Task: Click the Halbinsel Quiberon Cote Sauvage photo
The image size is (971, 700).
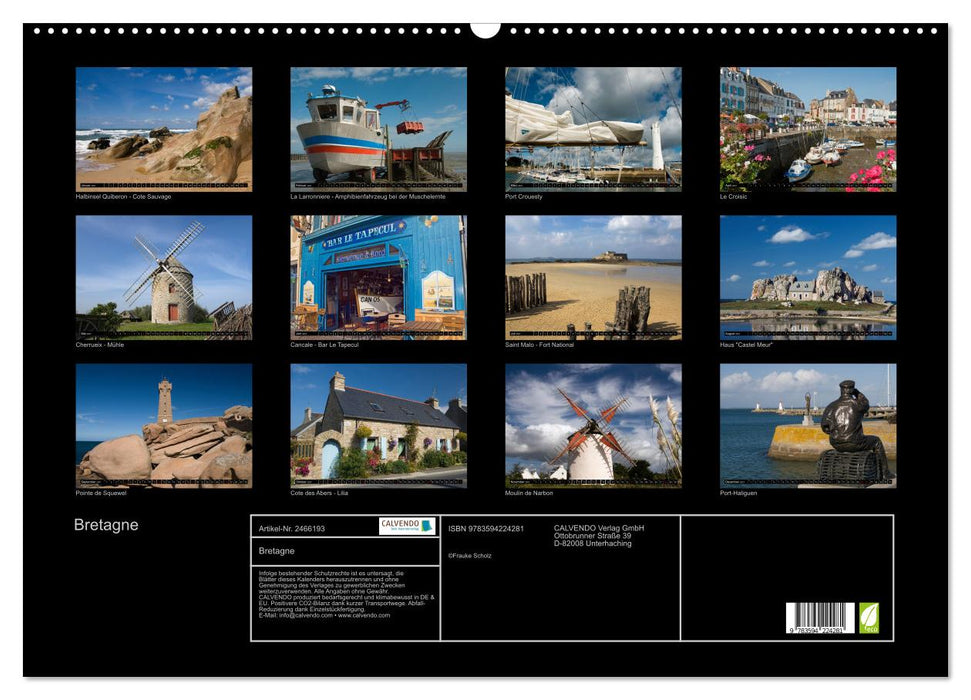Action: pos(163,129)
